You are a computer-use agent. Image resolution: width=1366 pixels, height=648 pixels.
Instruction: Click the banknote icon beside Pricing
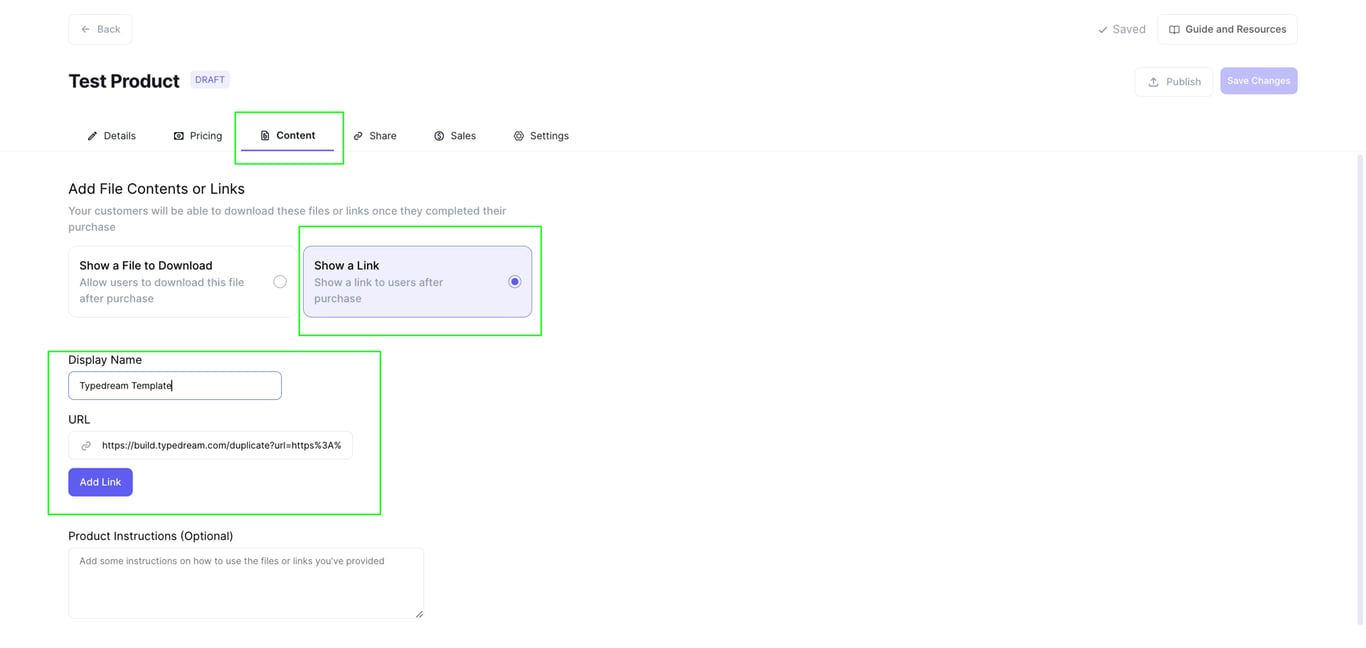(x=179, y=136)
